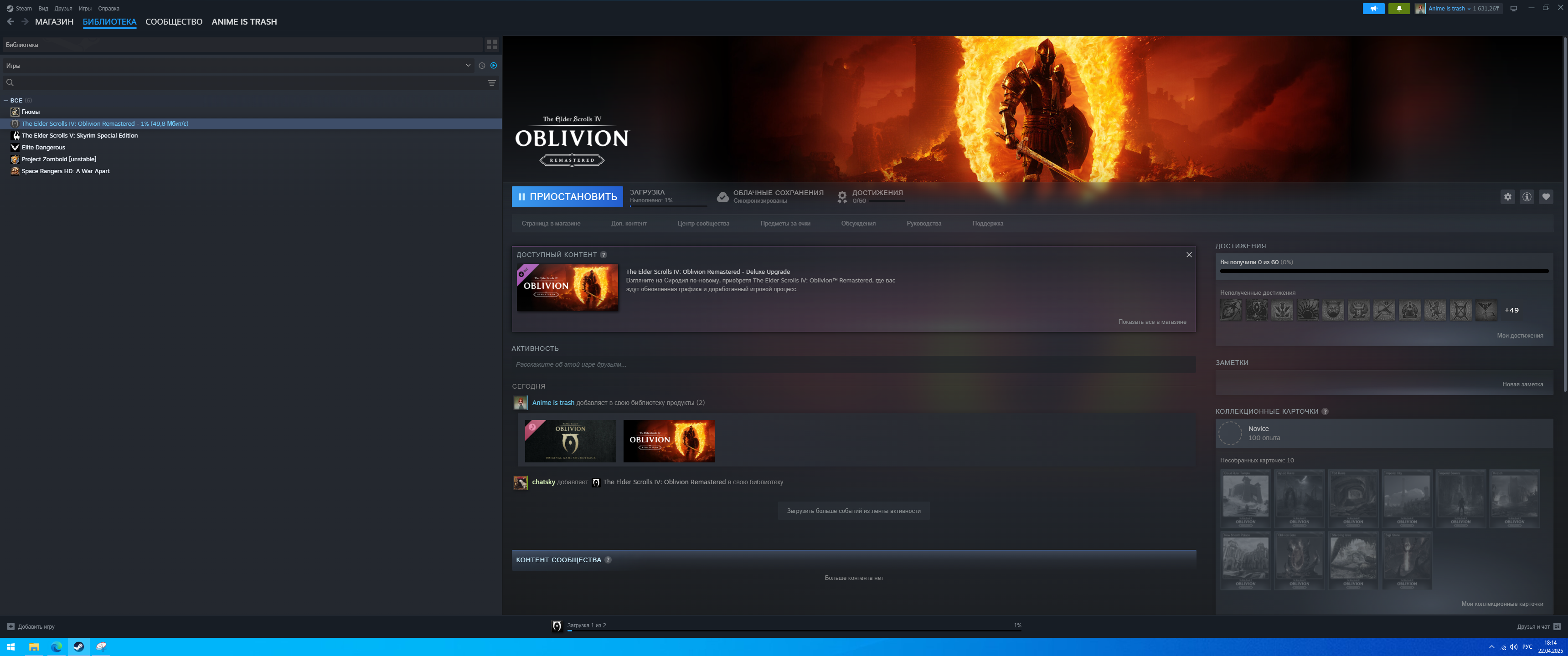1568x656 pixels.
Task: Click the announcements megaphone icon
Action: (x=1373, y=9)
